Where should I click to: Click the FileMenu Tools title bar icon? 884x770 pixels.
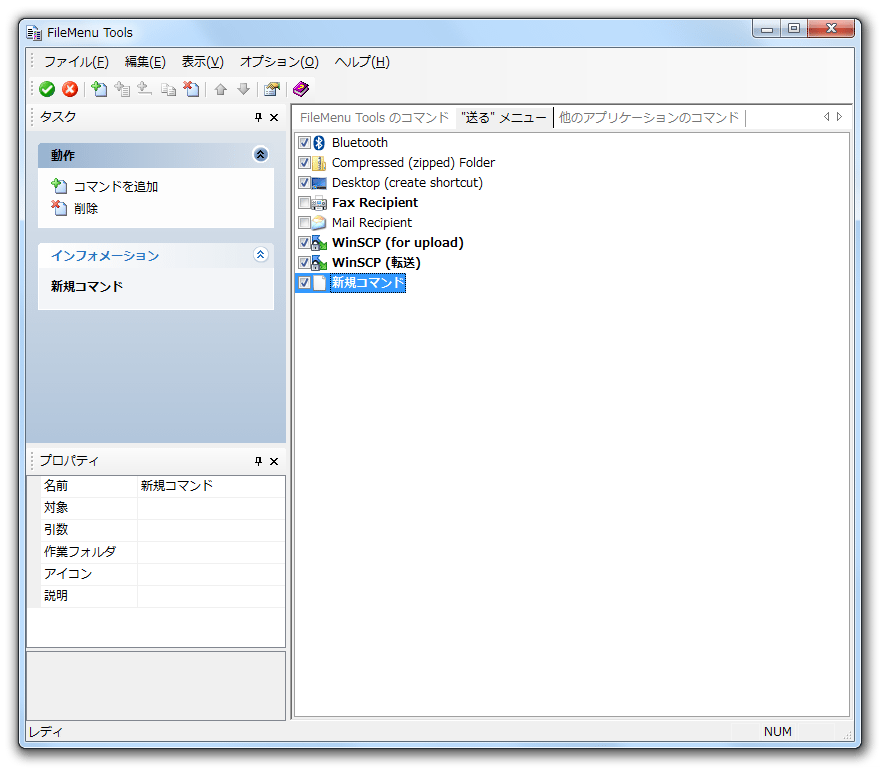(x=34, y=33)
